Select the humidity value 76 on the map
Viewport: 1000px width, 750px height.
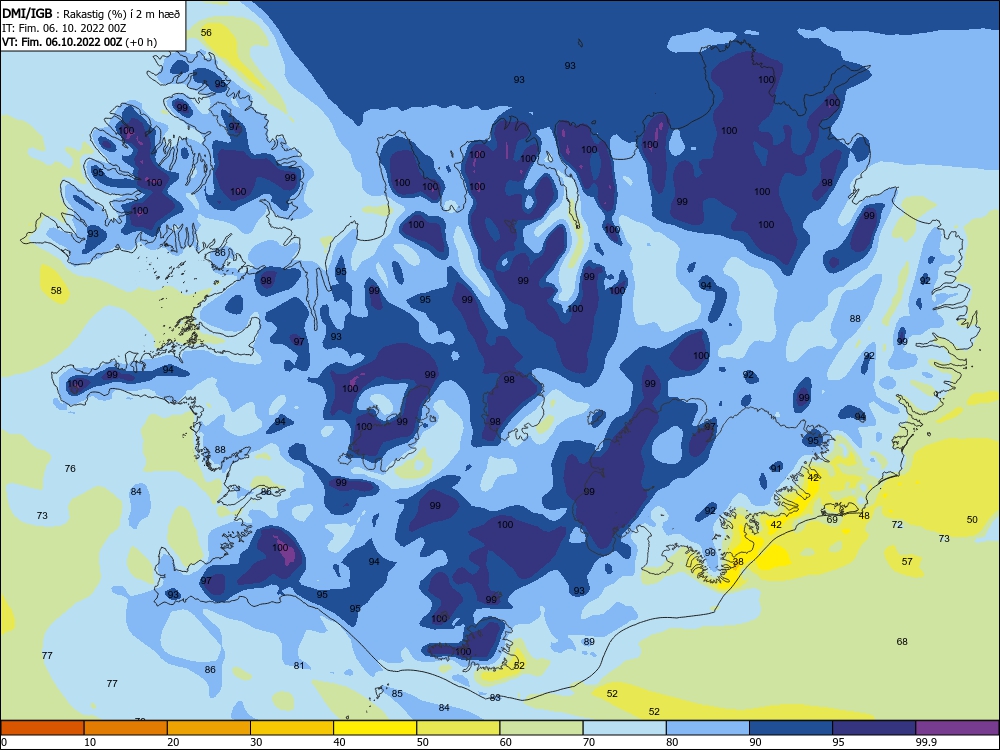tap(70, 469)
